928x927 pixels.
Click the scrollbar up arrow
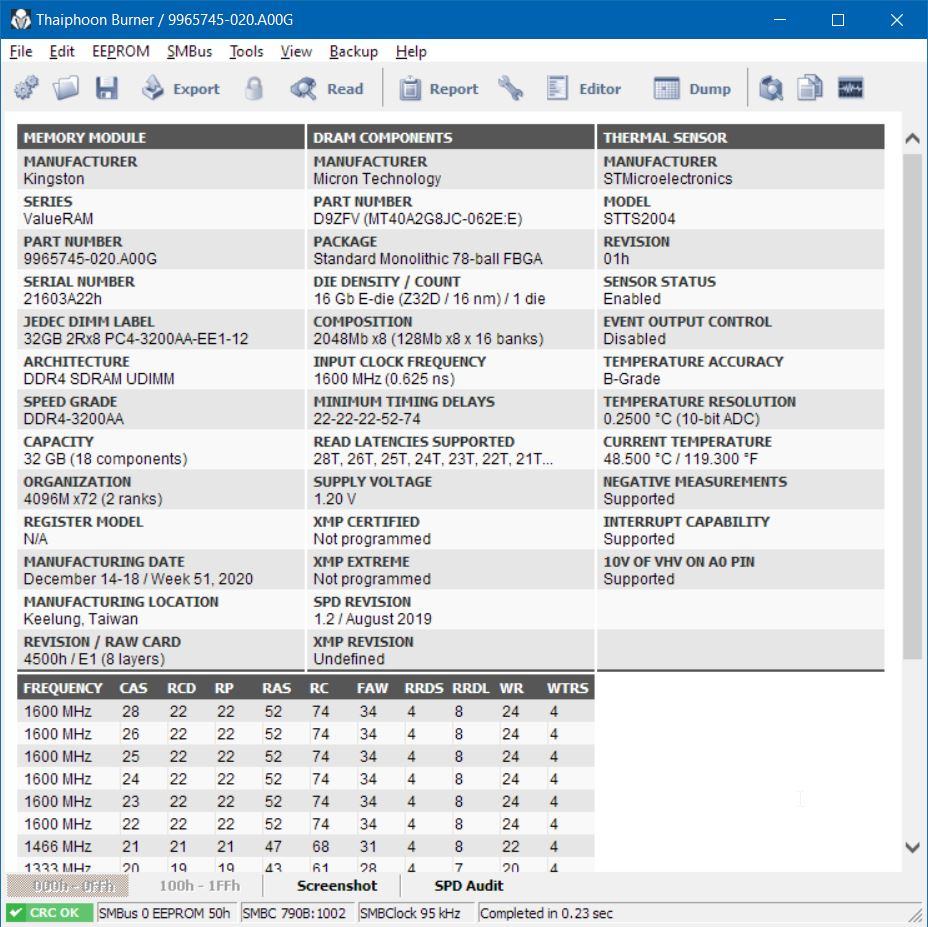click(913, 139)
